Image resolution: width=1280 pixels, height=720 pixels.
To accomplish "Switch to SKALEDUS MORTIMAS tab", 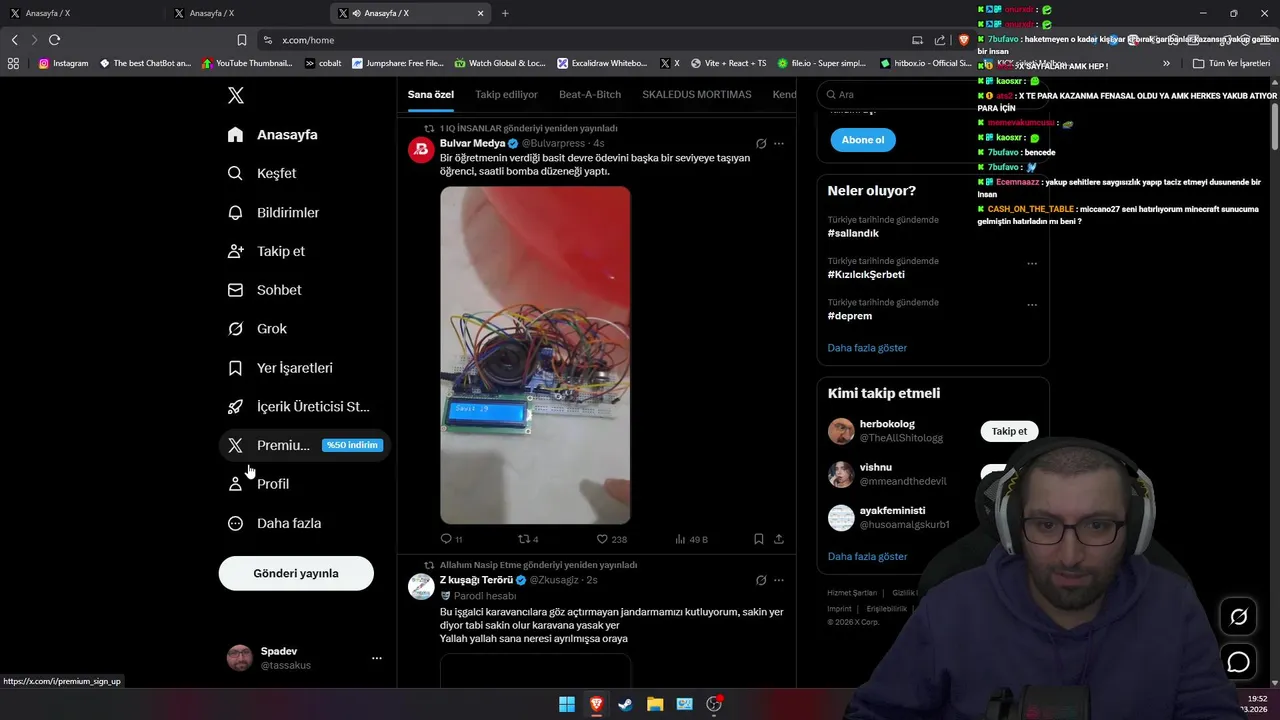I will (x=697, y=94).
